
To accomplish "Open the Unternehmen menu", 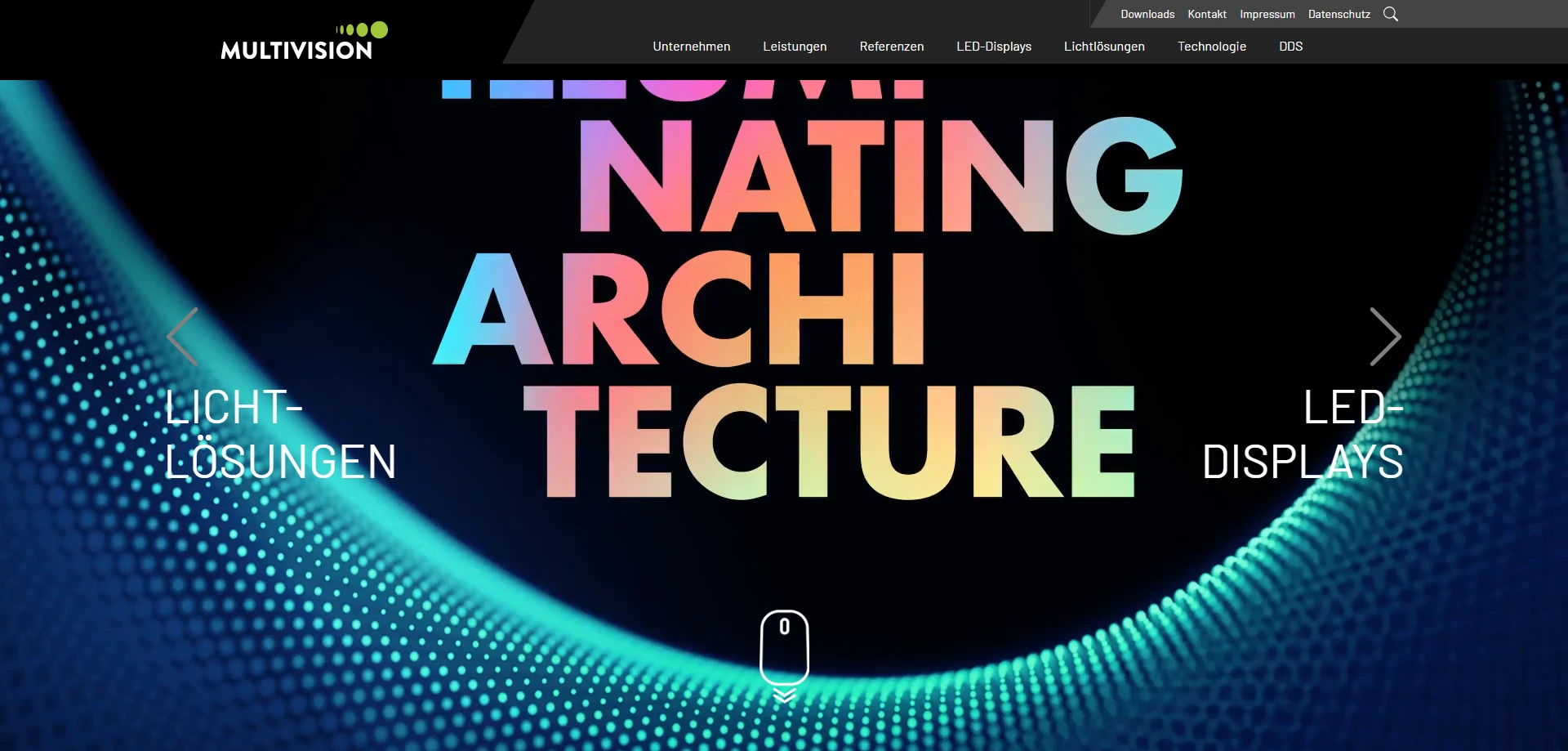I will (x=692, y=47).
